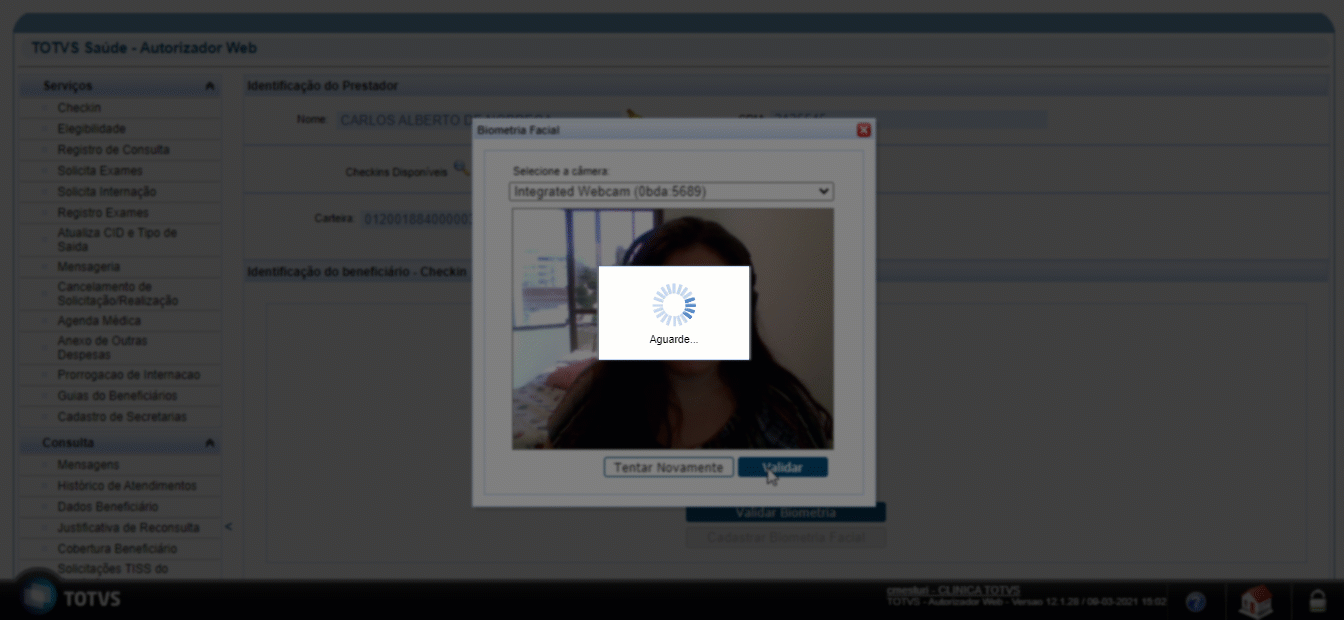Image resolution: width=1344 pixels, height=620 pixels.
Task: Open Histórico de Atendimentos
Action: (127, 486)
